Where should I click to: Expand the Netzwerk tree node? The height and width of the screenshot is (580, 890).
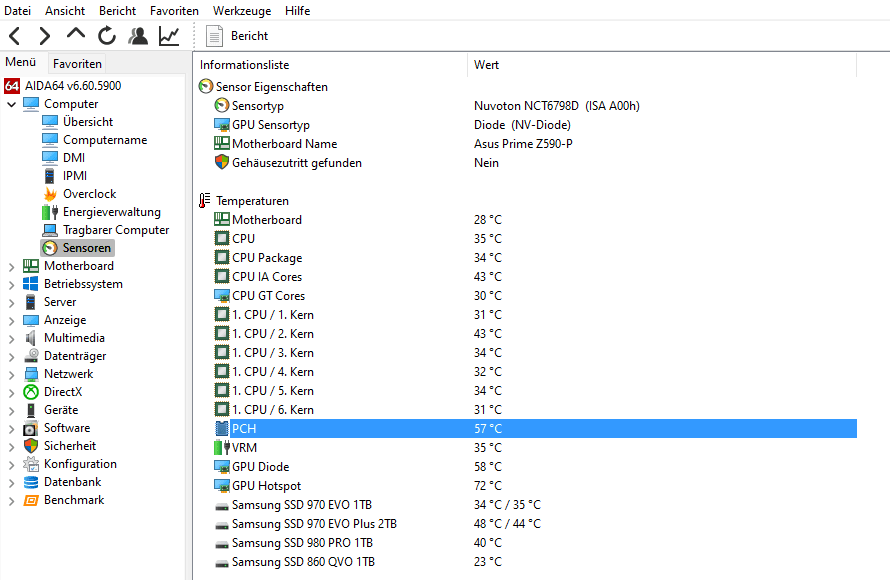coord(11,375)
